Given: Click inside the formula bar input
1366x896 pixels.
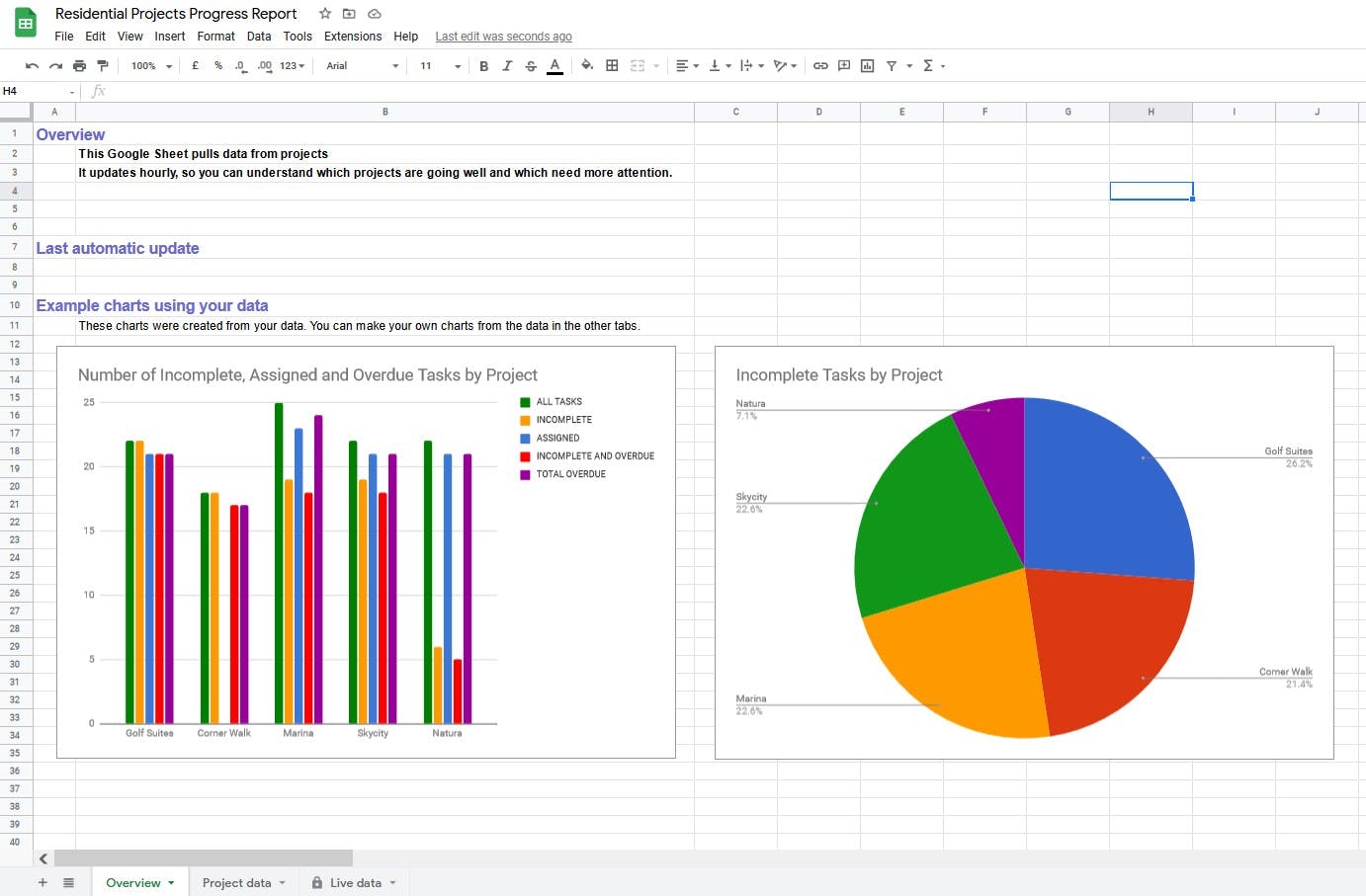Looking at the screenshot, I should (x=692, y=91).
